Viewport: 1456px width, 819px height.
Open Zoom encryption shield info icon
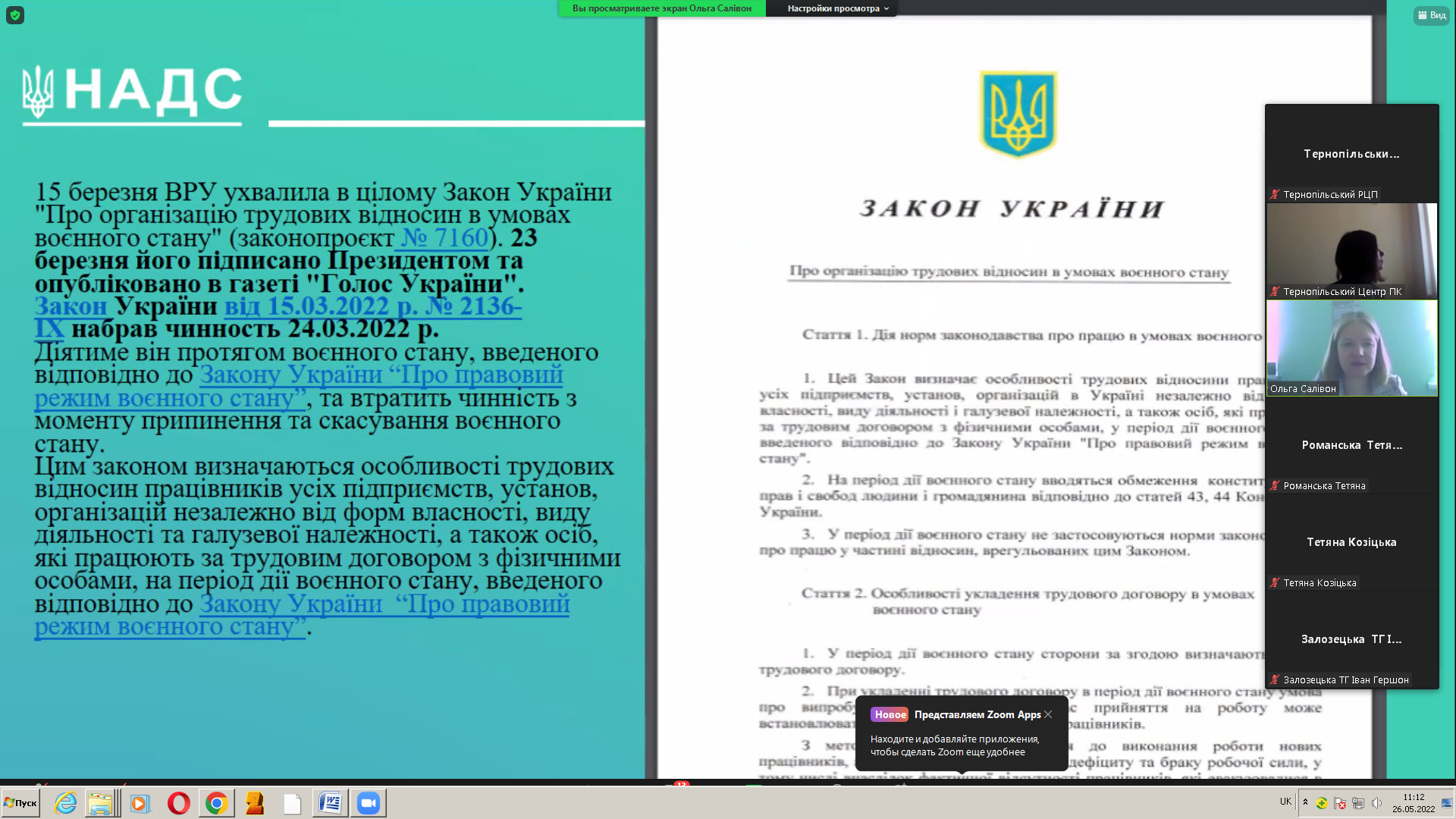15,15
